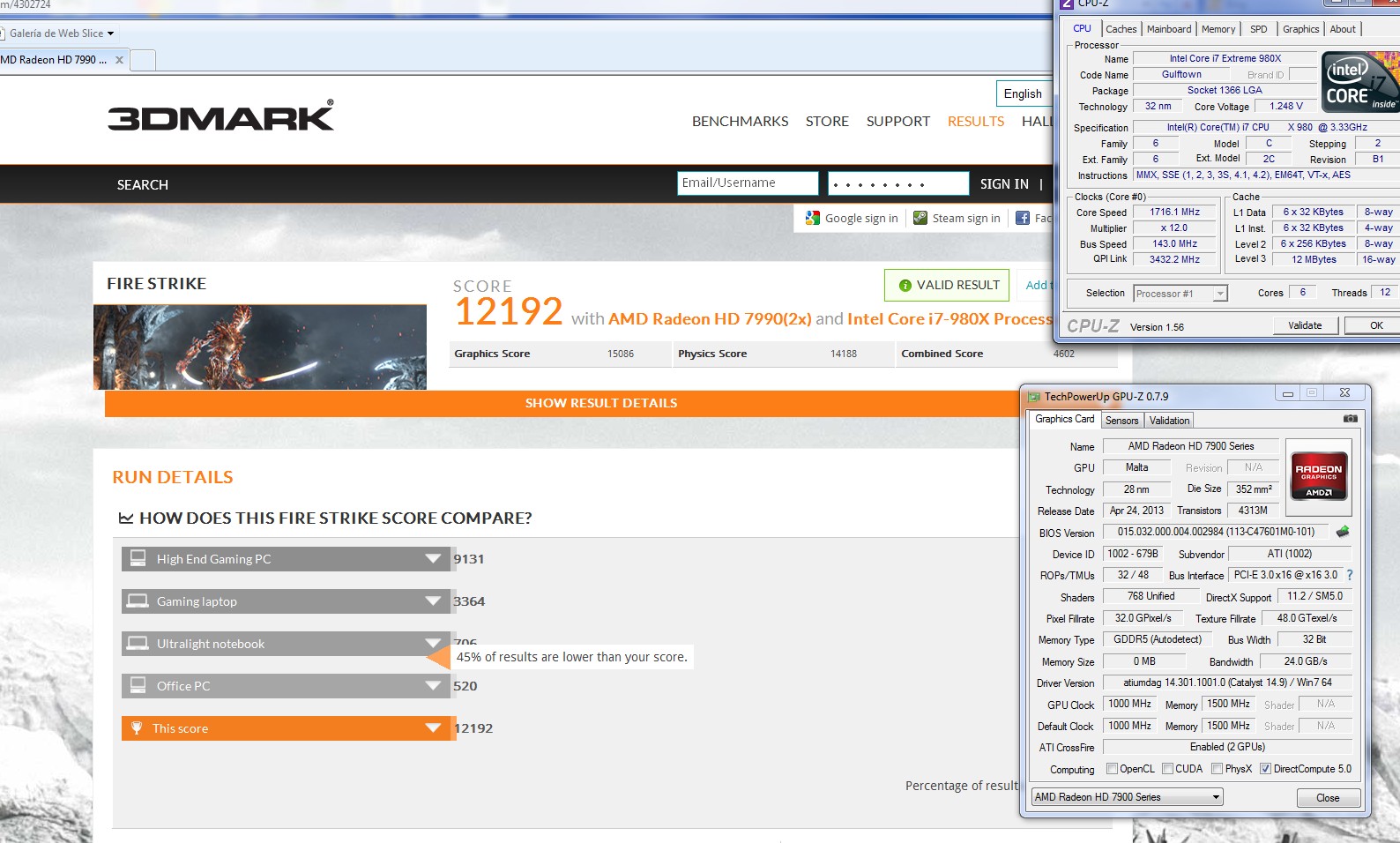The height and width of the screenshot is (843, 1400).
Task: Click the Google sign in icon
Action: click(x=813, y=218)
